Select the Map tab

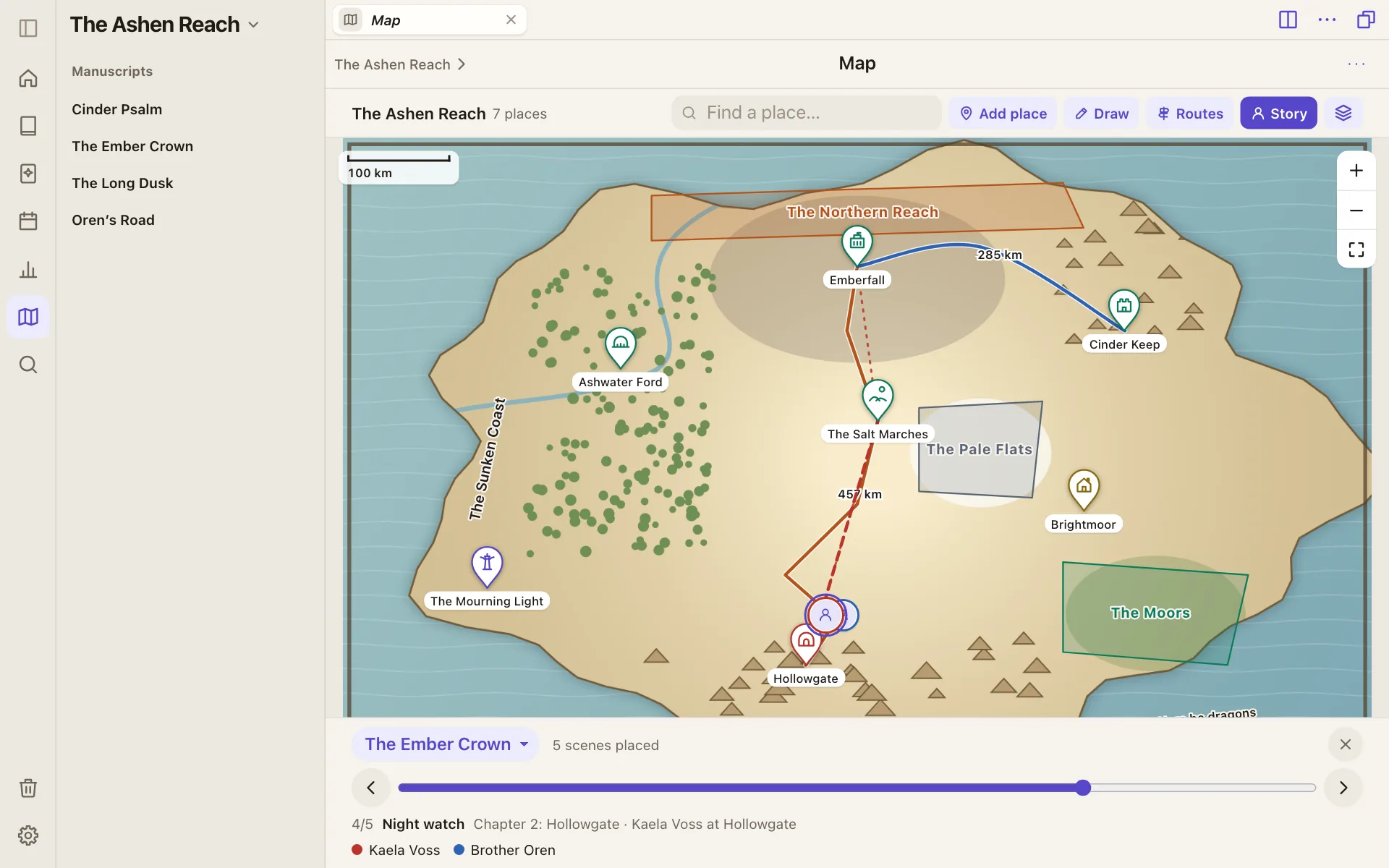tap(430, 20)
